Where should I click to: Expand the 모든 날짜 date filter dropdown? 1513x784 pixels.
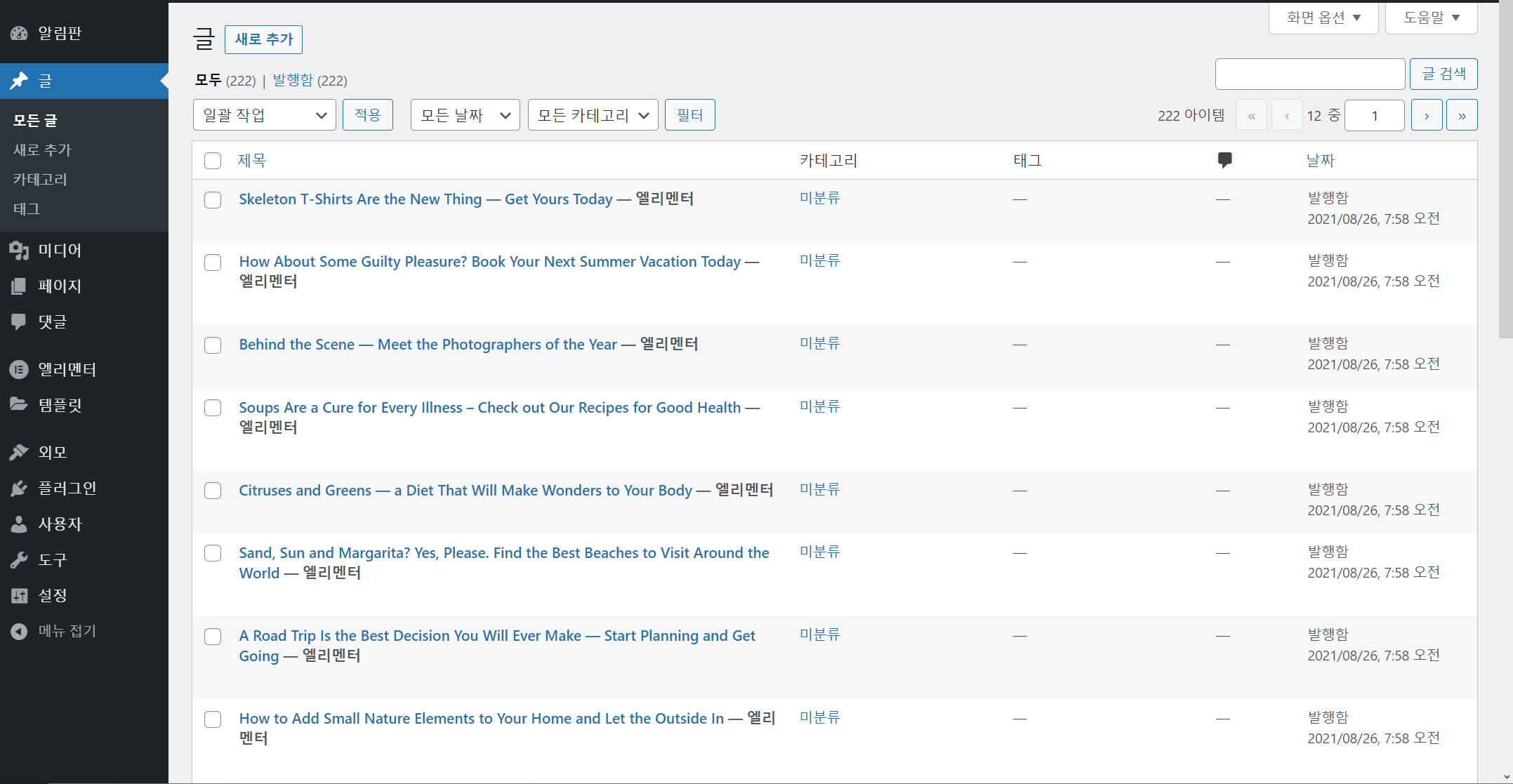pyautogui.click(x=465, y=115)
